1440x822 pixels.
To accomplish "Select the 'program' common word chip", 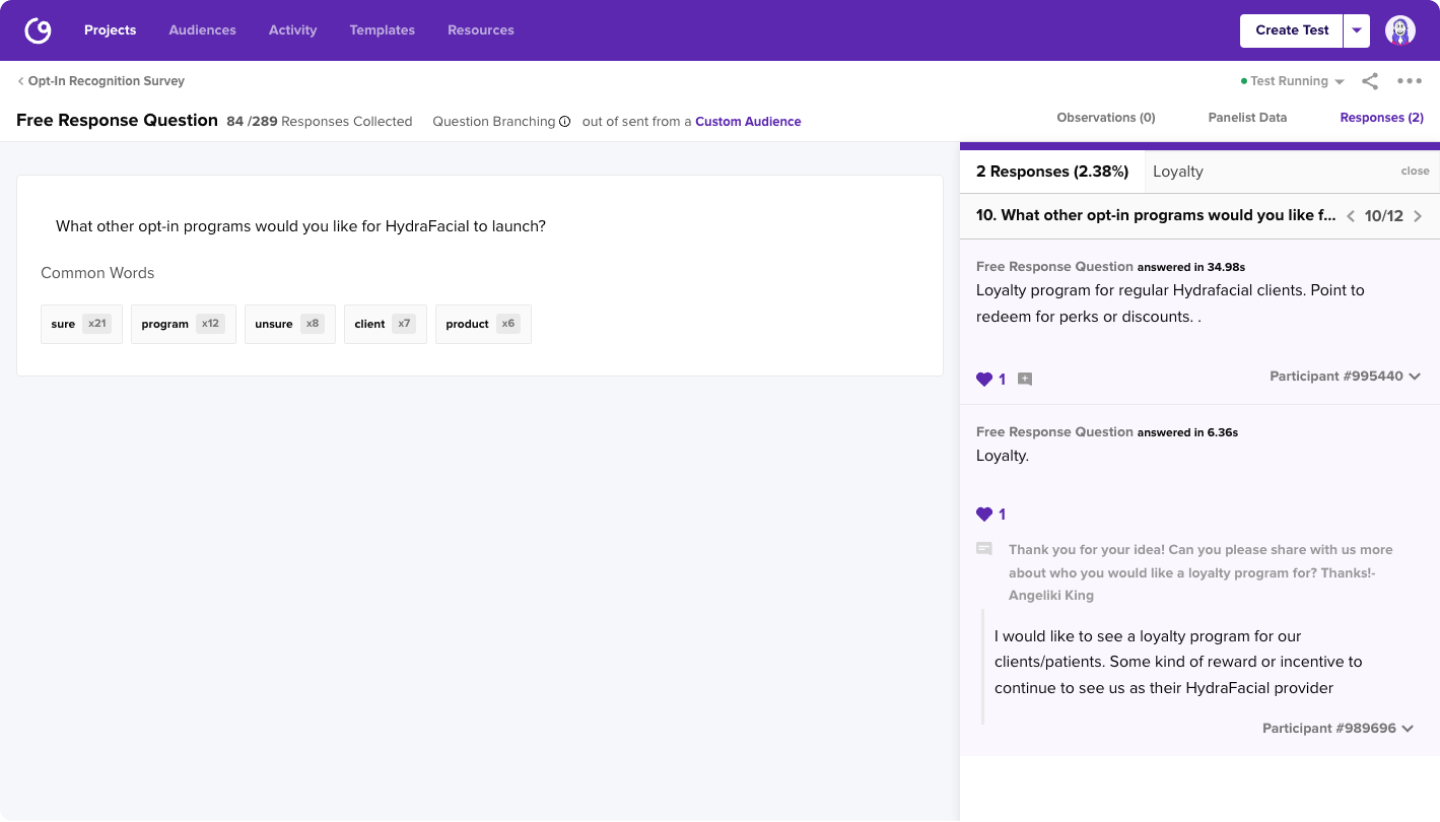I will 183,324.
